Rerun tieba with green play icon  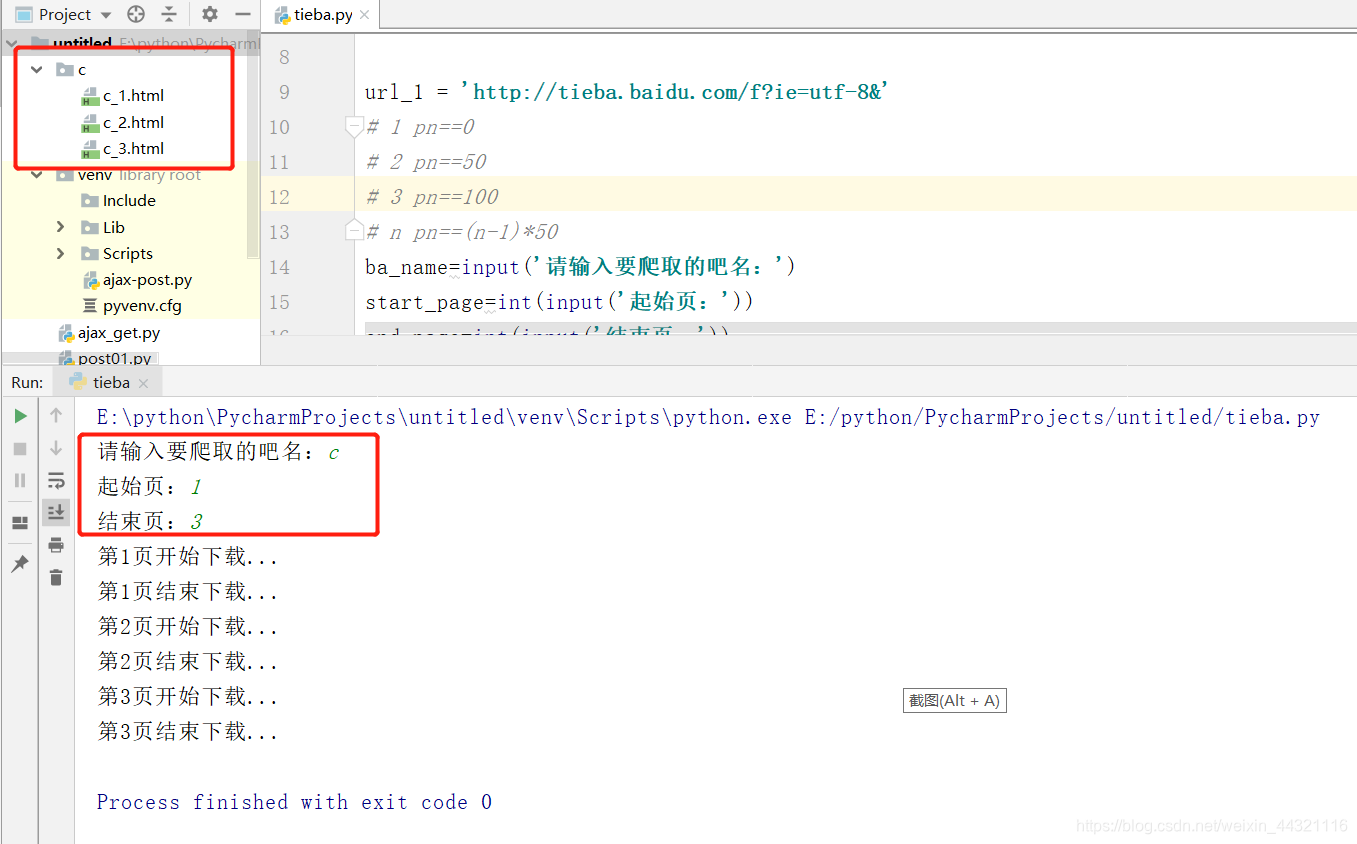(20, 416)
